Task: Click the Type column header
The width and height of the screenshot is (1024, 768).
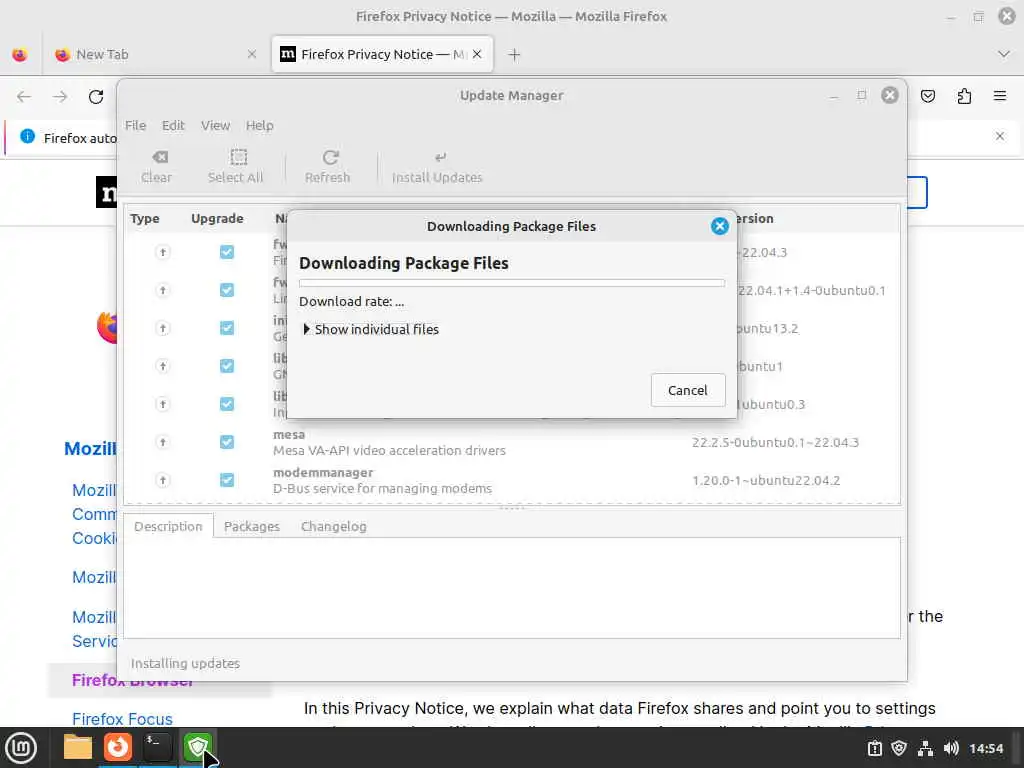Action: [x=145, y=219]
